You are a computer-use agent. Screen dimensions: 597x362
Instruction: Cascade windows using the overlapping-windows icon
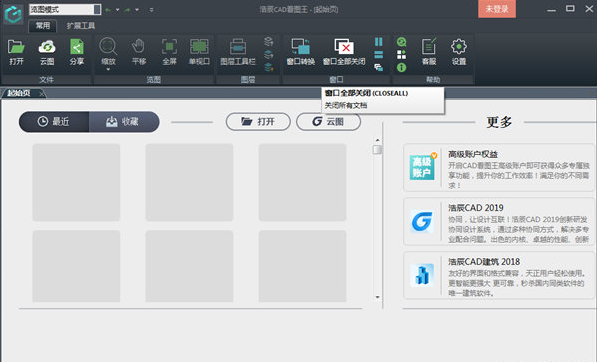[378, 67]
